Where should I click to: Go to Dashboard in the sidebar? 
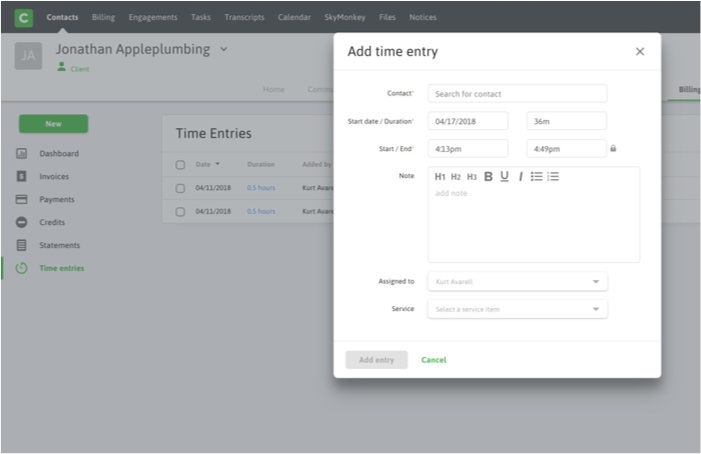(59, 153)
